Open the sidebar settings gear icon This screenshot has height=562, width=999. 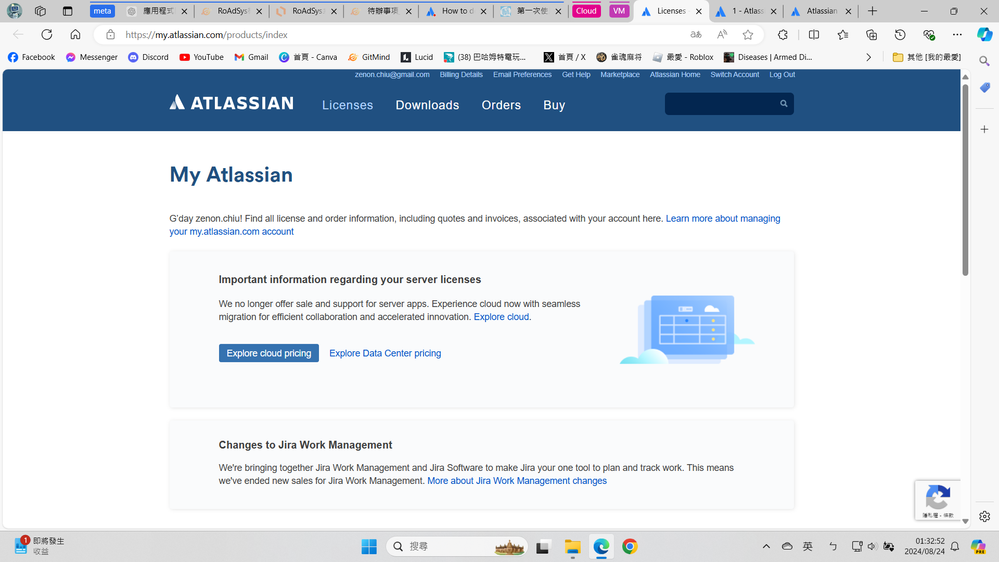[984, 516]
